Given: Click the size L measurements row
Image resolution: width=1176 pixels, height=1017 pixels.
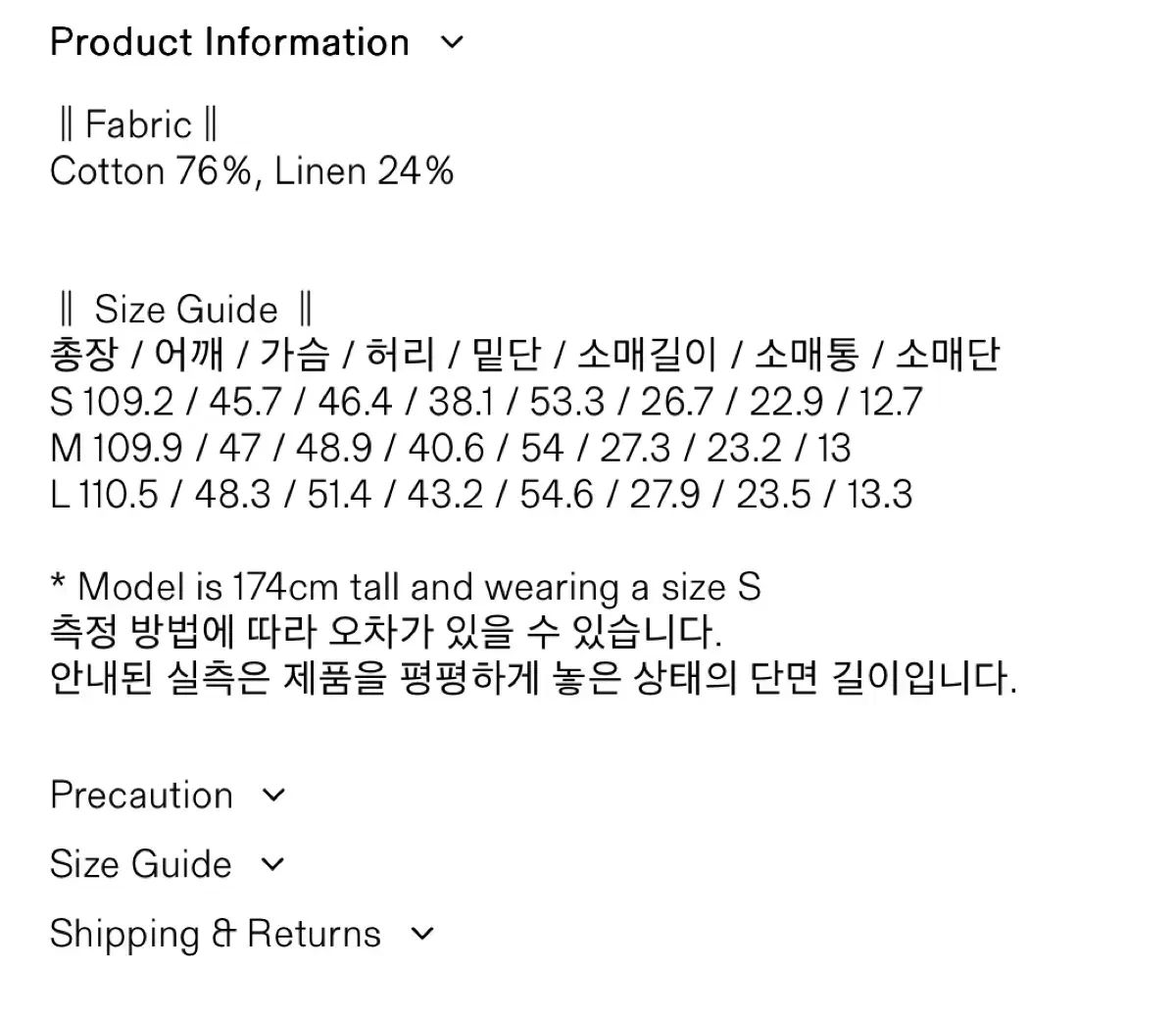Looking at the screenshot, I should click(480, 494).
